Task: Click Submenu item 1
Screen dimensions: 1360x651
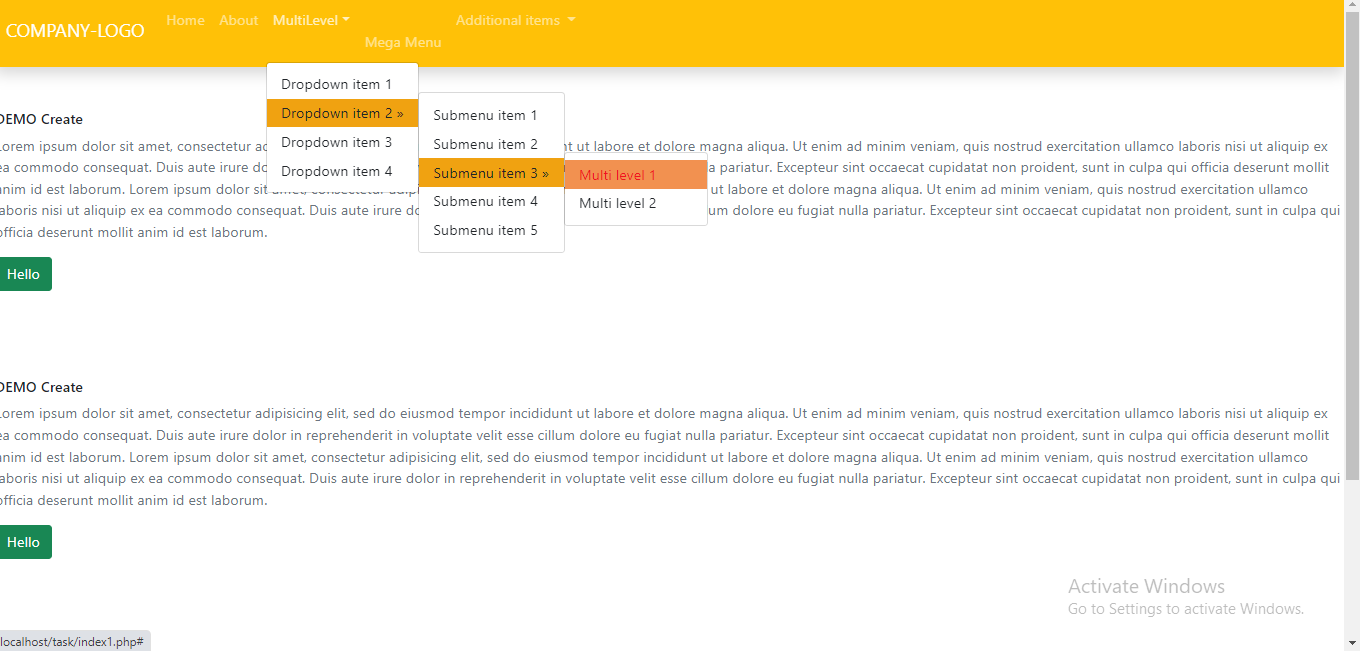Action: point(486,115)
